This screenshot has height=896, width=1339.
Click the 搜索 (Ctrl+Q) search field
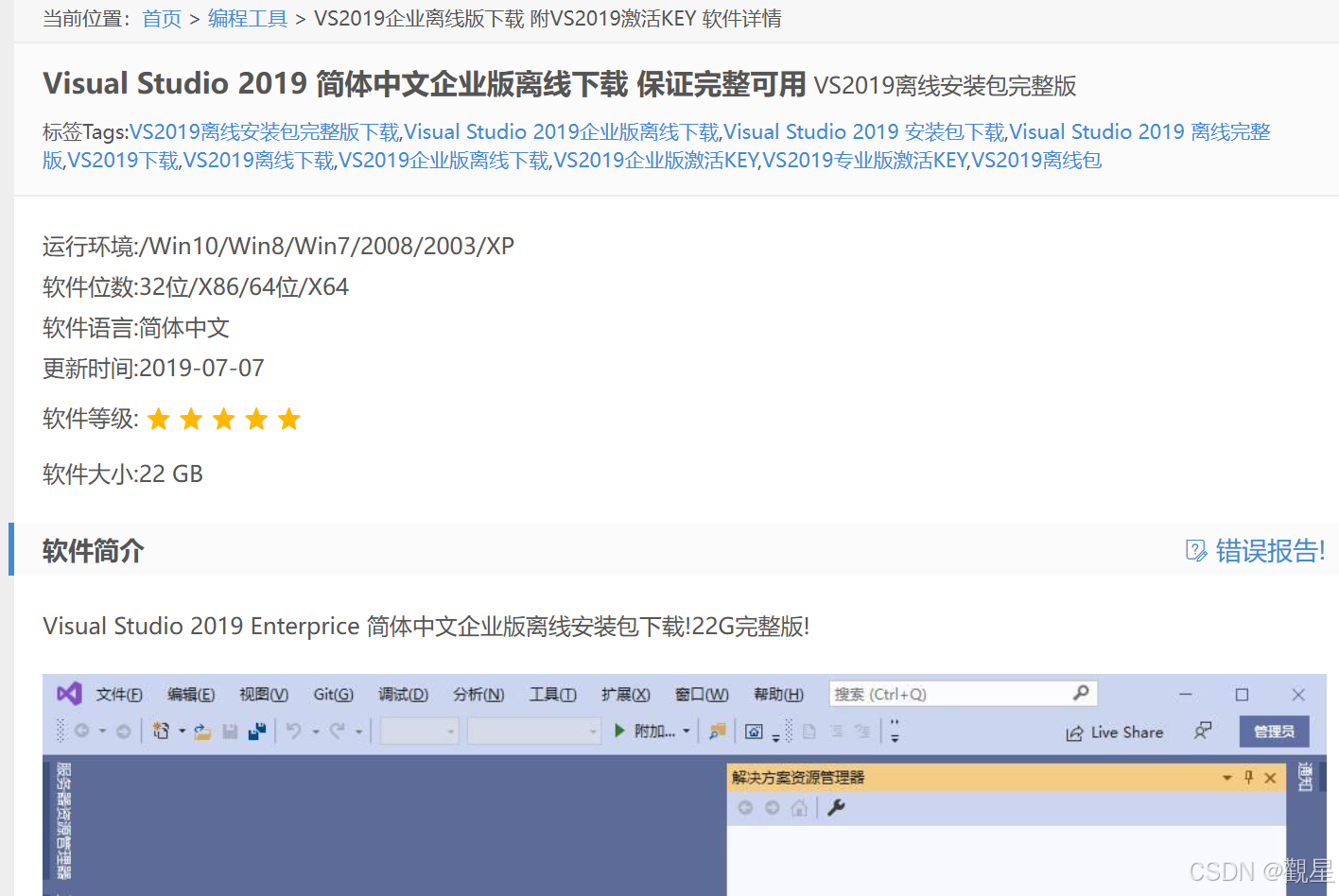[x=963, y=694]
